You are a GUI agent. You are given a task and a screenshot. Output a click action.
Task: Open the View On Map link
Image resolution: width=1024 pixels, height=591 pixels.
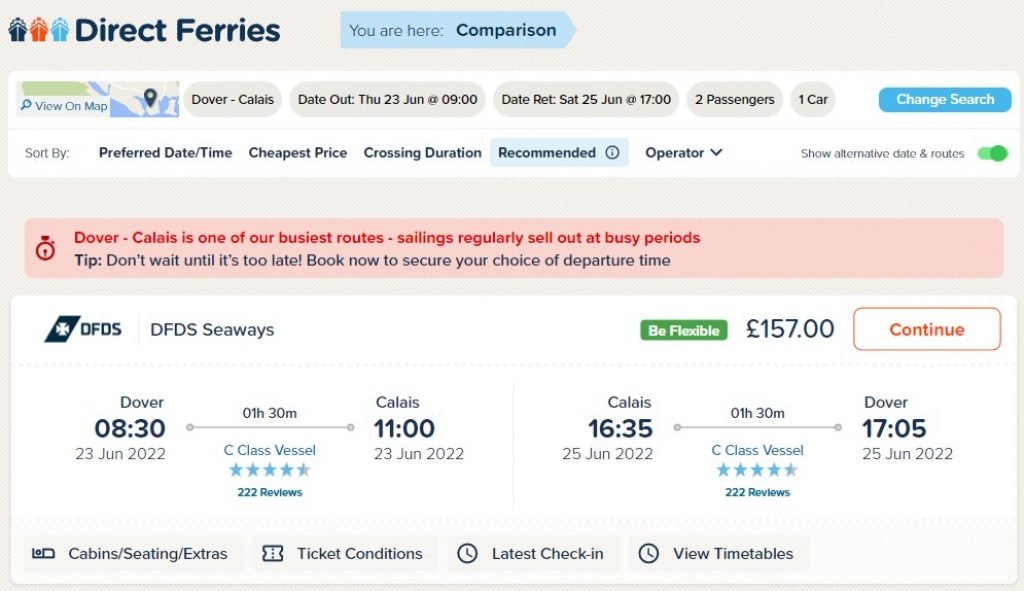coord(64,105)
